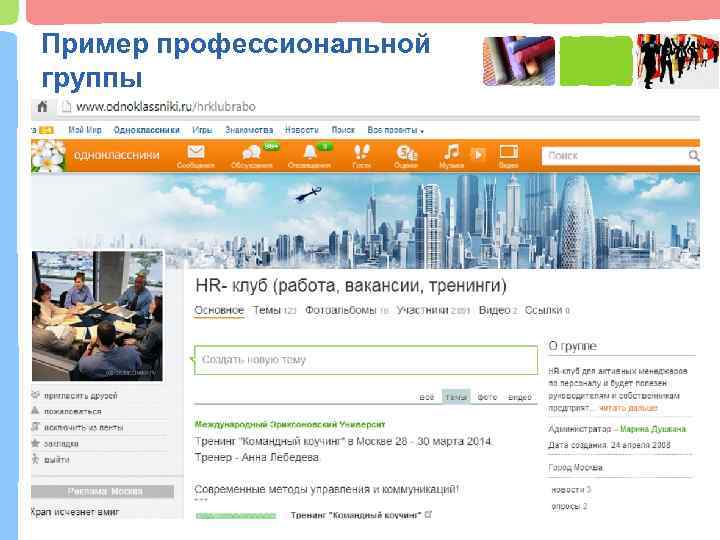
Task: Open the Гости footprints icon
Action: (362, 152)
